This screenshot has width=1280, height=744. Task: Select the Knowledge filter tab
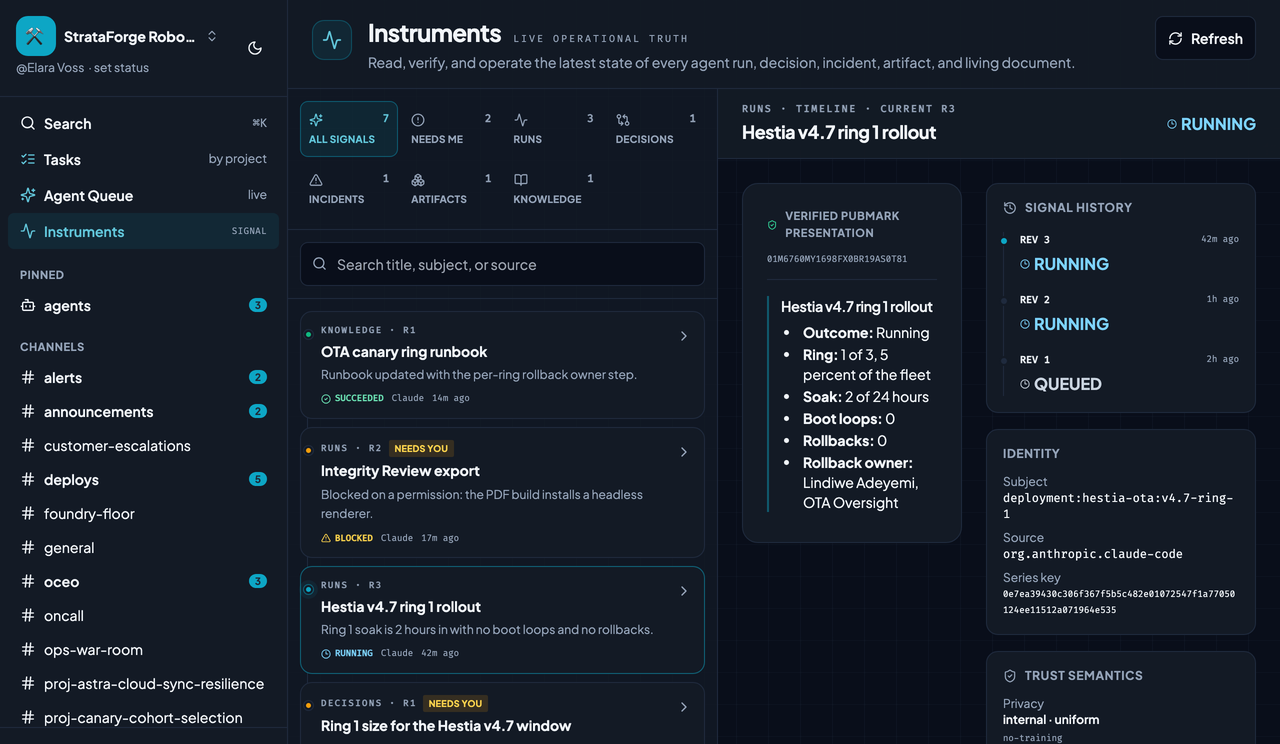[x=553, y=189]
